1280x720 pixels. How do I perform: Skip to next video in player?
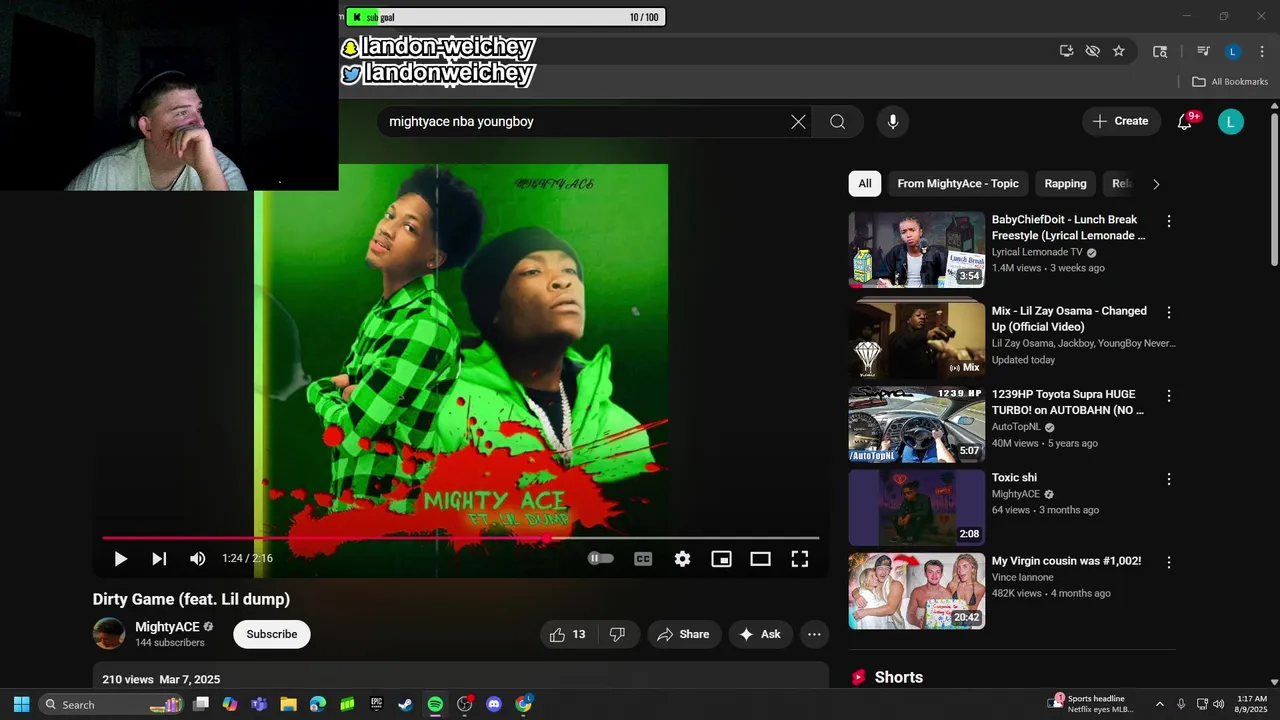tap(159, 559)
